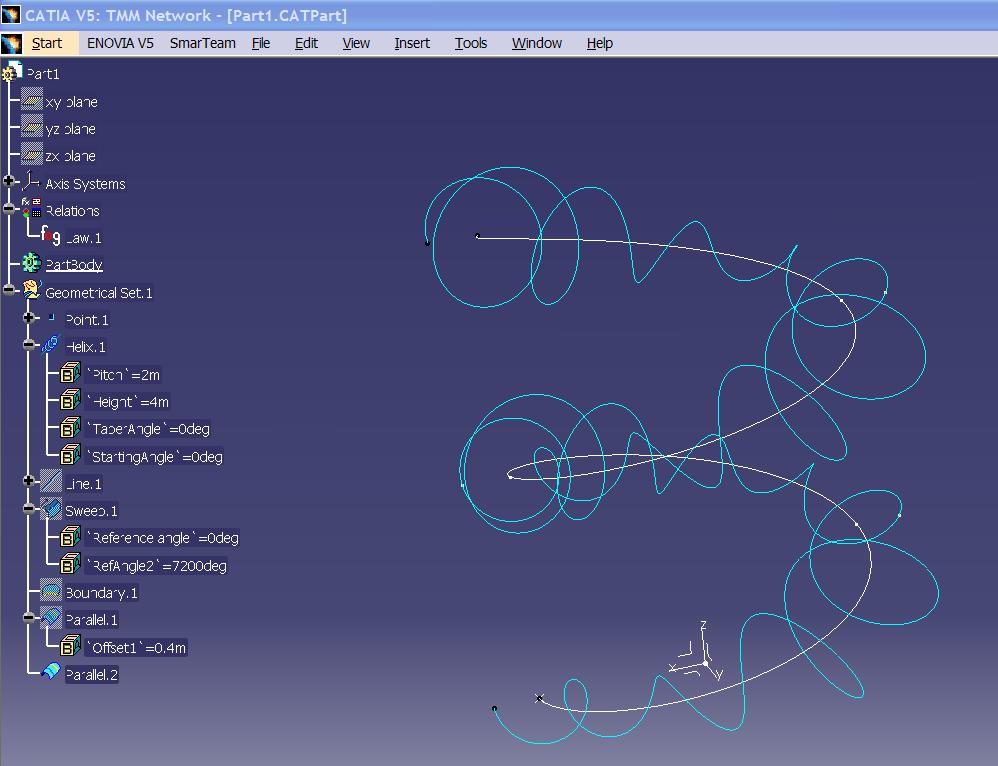Open the Edit menu
The image size is (998, 766).
pyautogui.click(x=306, y=43)
